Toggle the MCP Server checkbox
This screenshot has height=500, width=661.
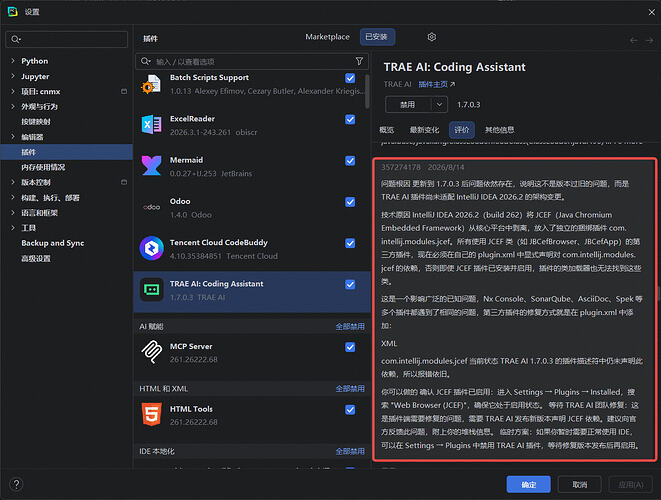point(350,347)
